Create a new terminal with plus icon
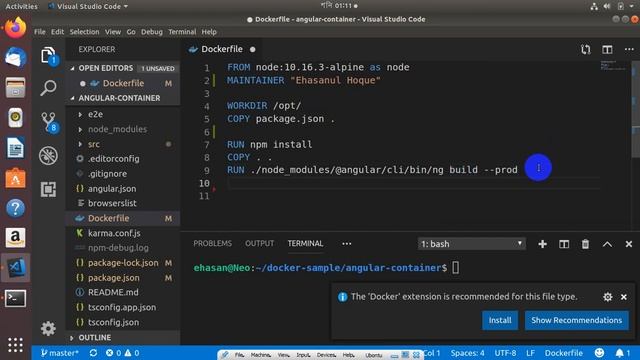640x360 pixels. (542, 244)
